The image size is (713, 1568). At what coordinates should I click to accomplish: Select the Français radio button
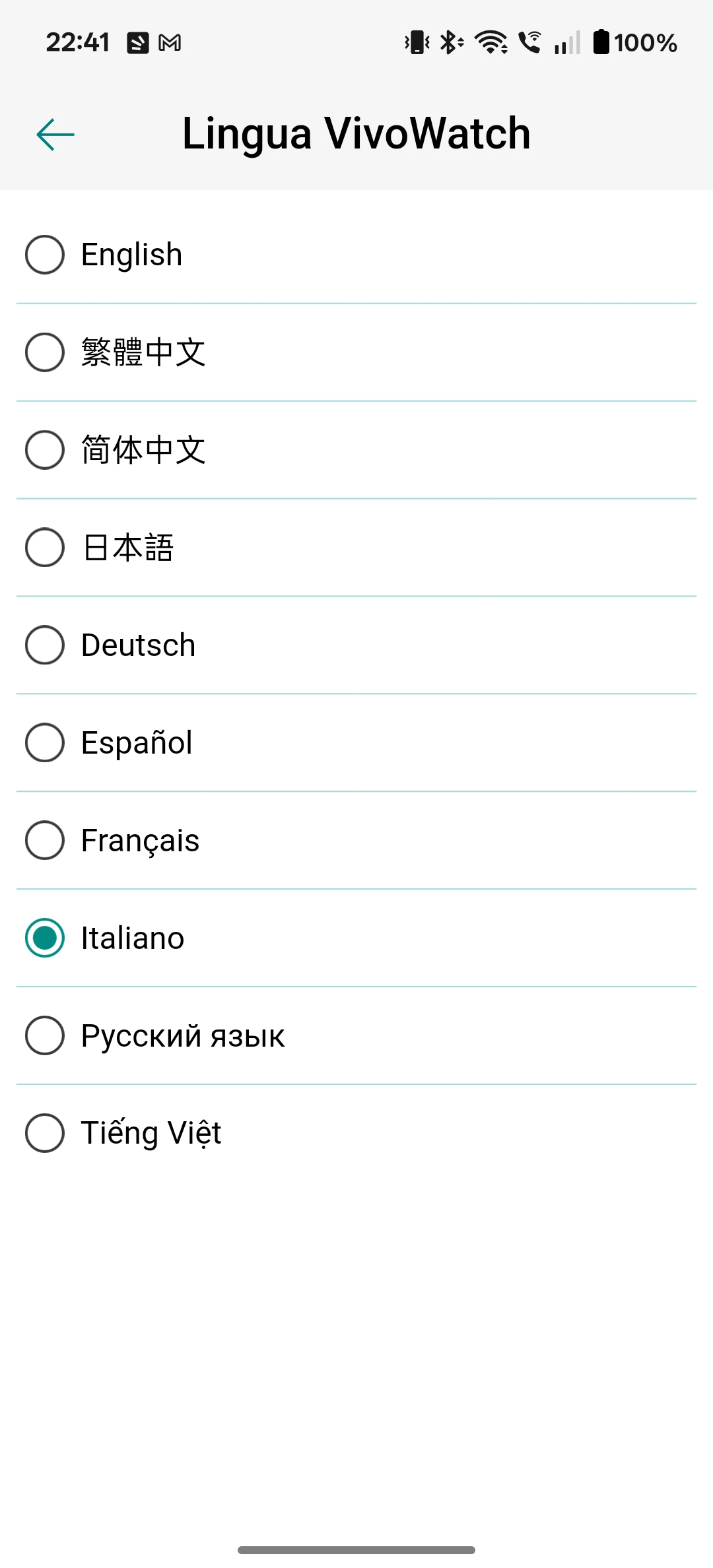pyautogui.click(x=45, y=841)
